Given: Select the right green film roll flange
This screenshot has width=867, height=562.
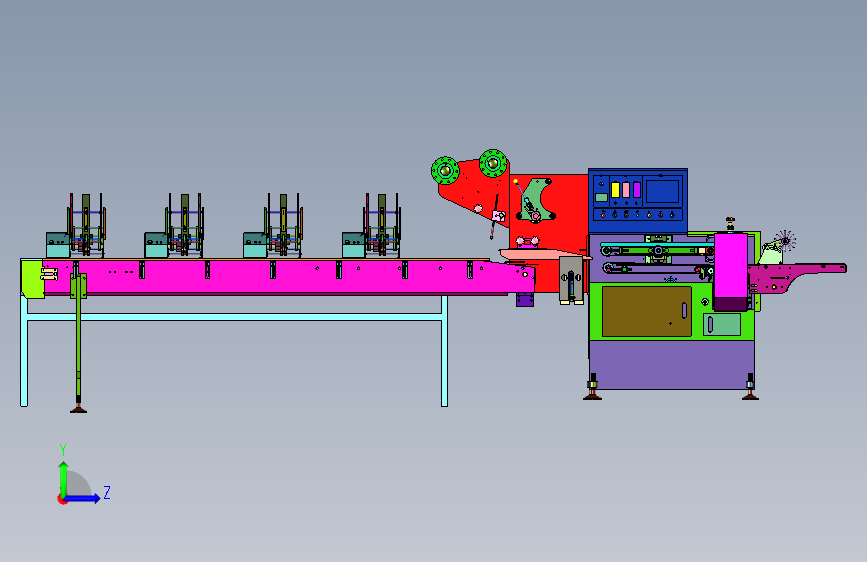Looking at the screenshot, I should [x=493, y=163].
